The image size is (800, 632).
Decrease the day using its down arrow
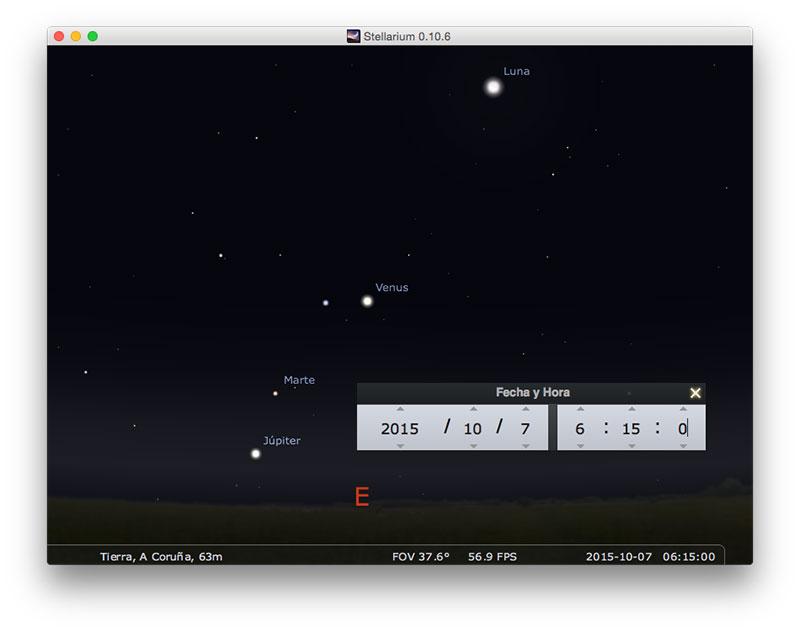525,447
